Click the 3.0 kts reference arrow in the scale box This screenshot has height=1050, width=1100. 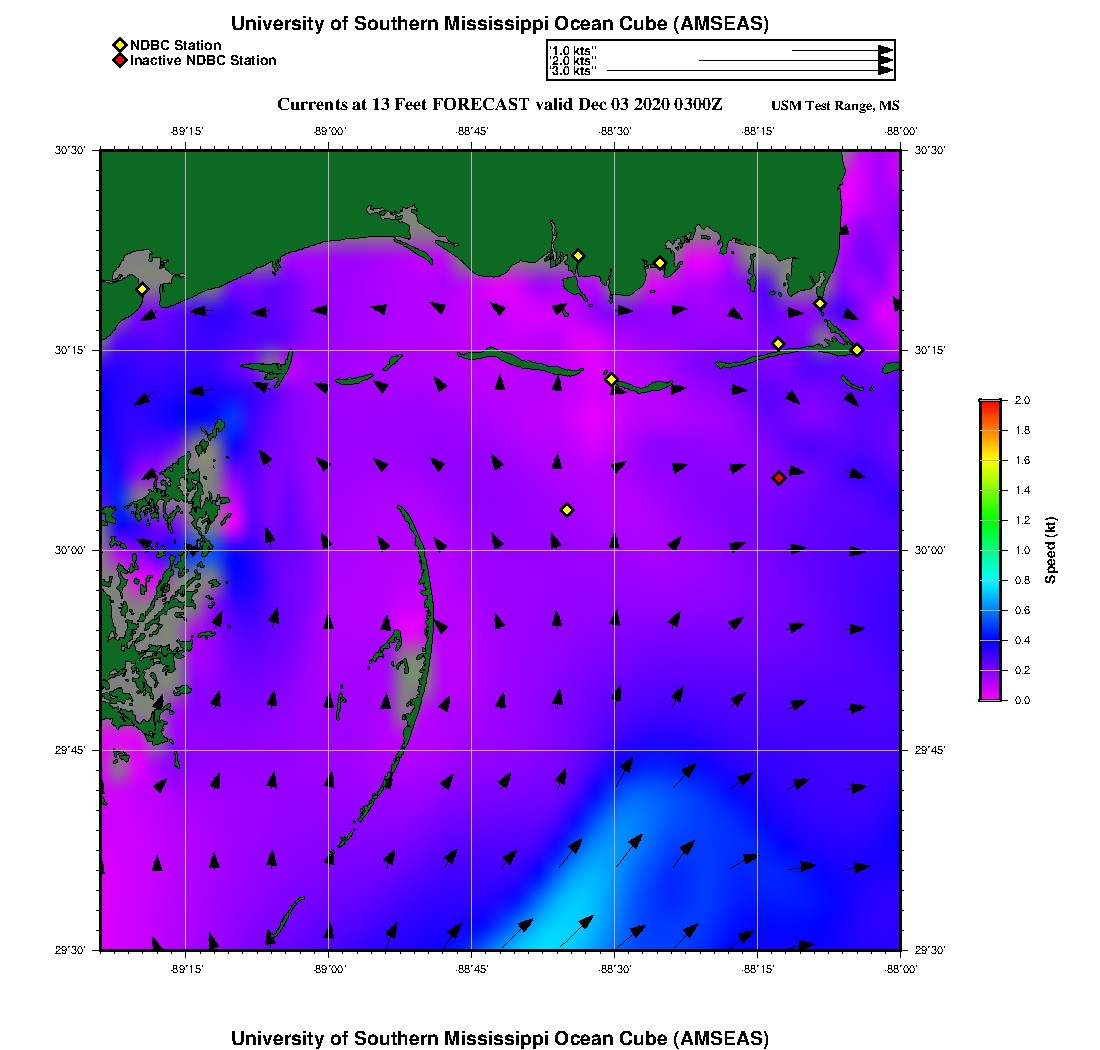tap(750, 70)
